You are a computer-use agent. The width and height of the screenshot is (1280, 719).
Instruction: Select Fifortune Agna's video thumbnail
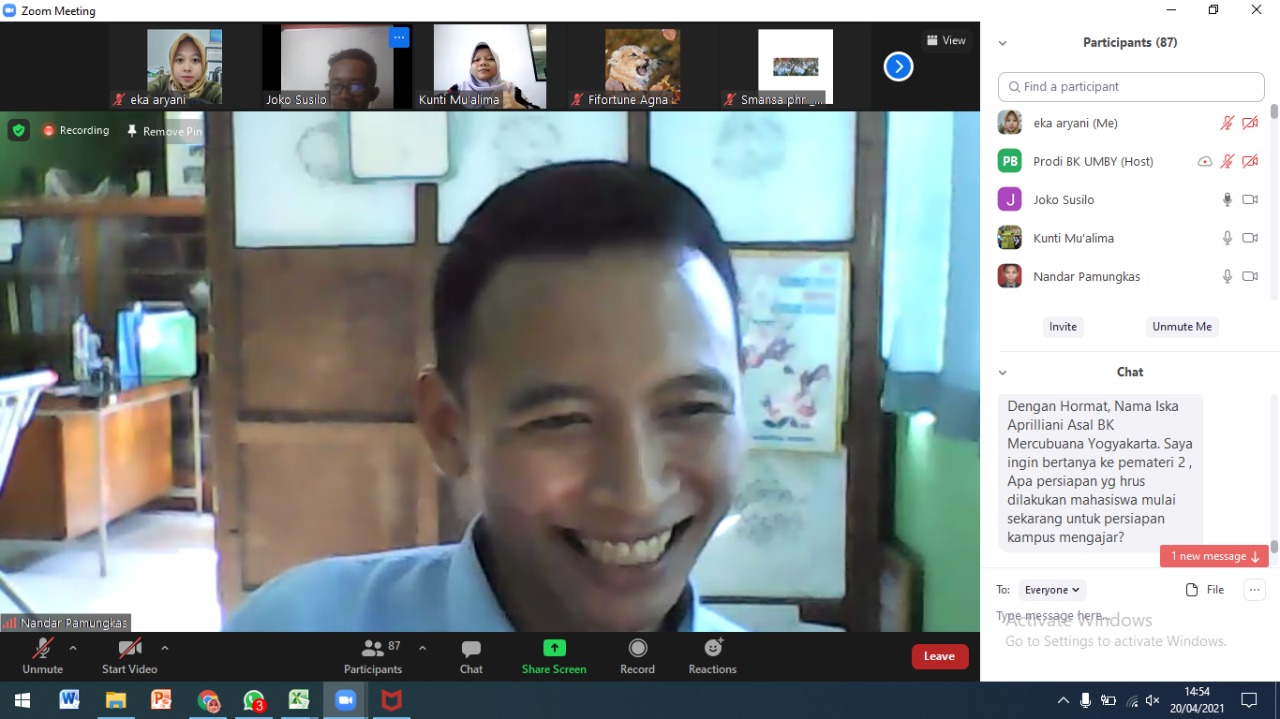pyautogui.click(x=642, y=67)
